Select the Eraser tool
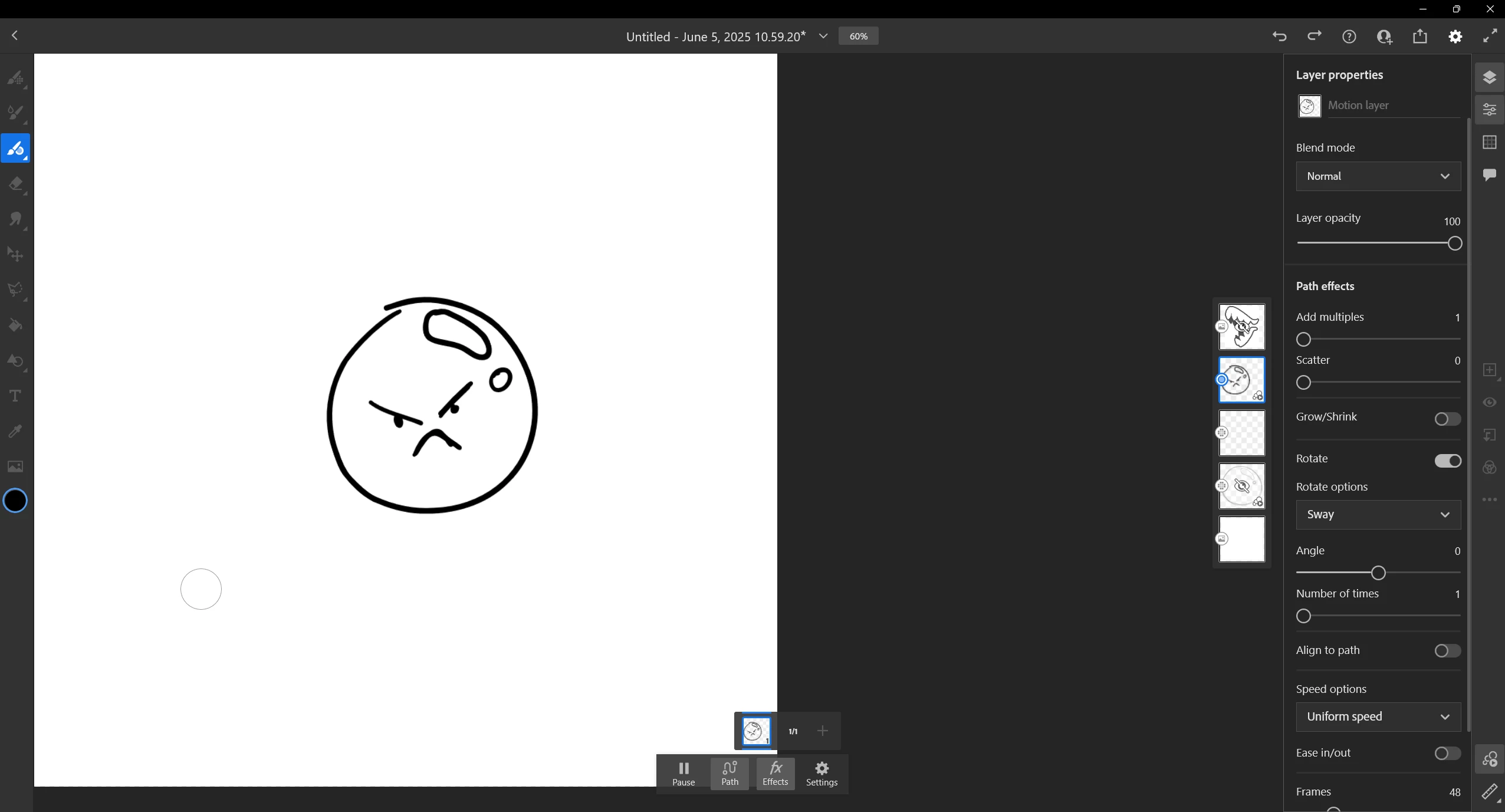1505x812 pixels. point(15,183)
